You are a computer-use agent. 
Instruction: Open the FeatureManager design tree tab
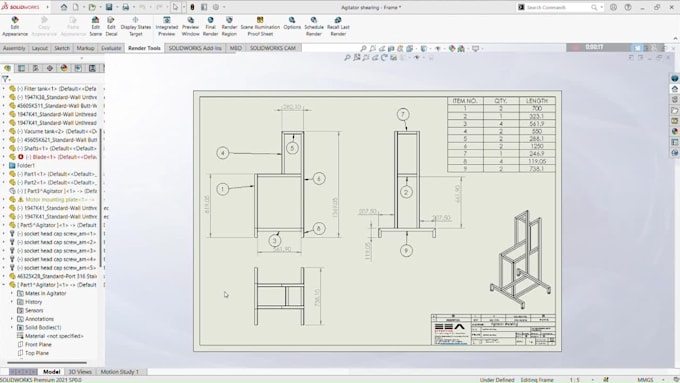click(x=7, y=68)
